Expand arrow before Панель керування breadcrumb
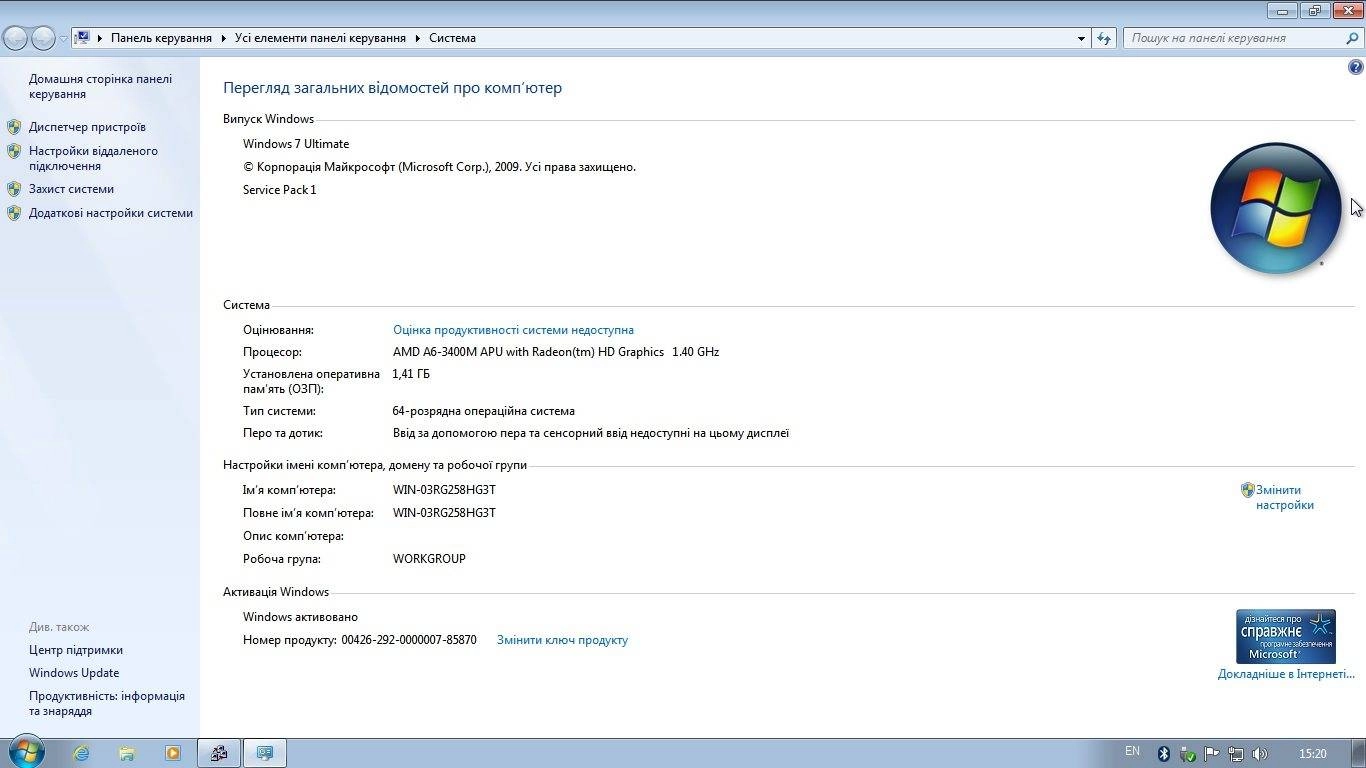This screenshot has width=1366, height=768. pos(100,38)
